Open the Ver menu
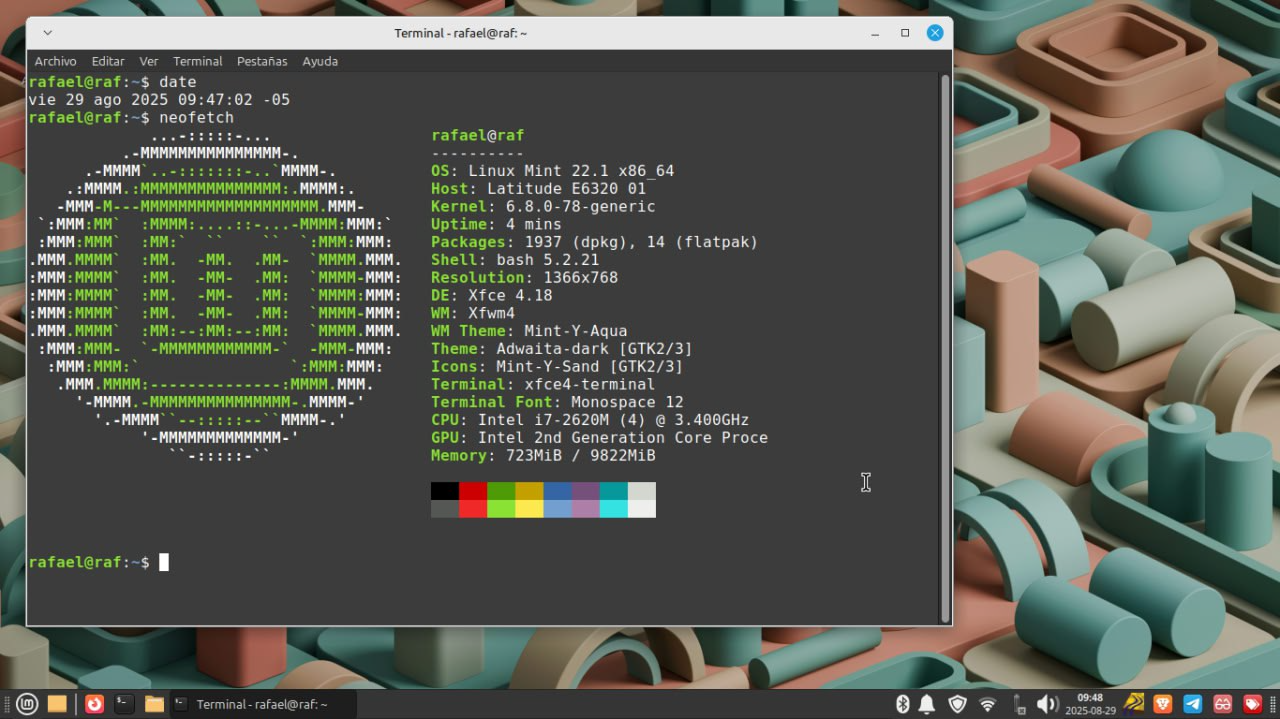The width and height of the screenshot is (1280, 719). [149, 61]
